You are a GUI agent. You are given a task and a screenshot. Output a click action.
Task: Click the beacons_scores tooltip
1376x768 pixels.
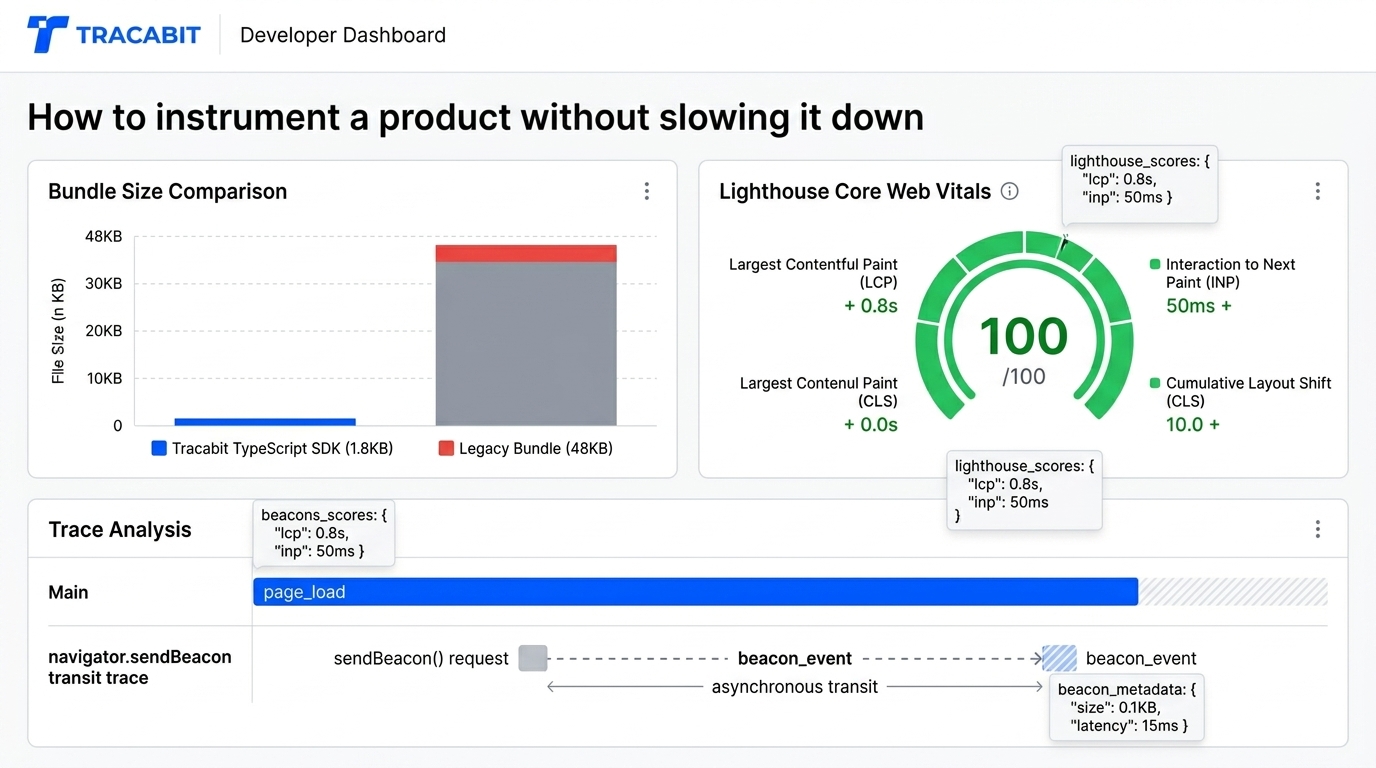point(323,533)
